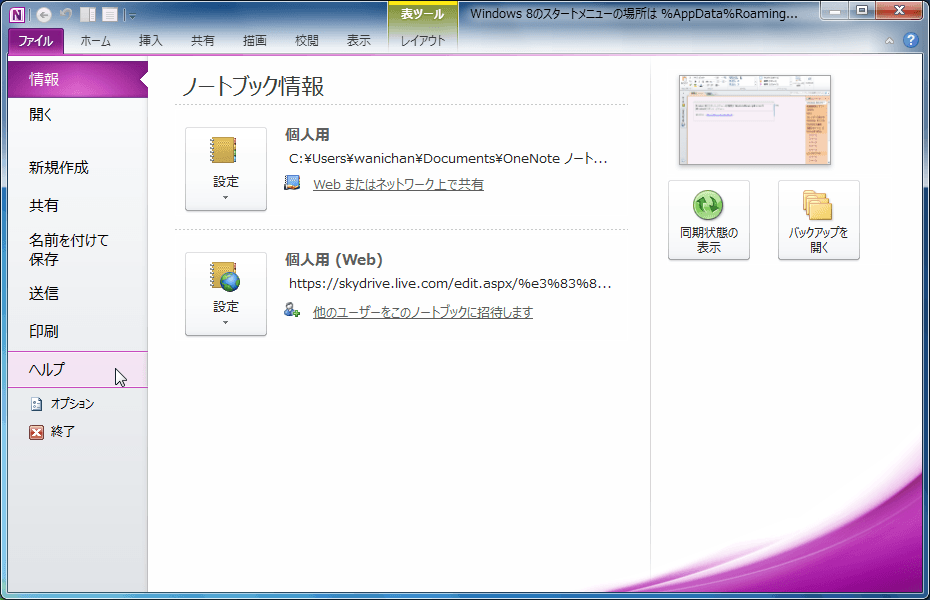Select 印刷 in the backstage menu
The height and width of the screenshot is (600, 930).
(x=78, y=331)
